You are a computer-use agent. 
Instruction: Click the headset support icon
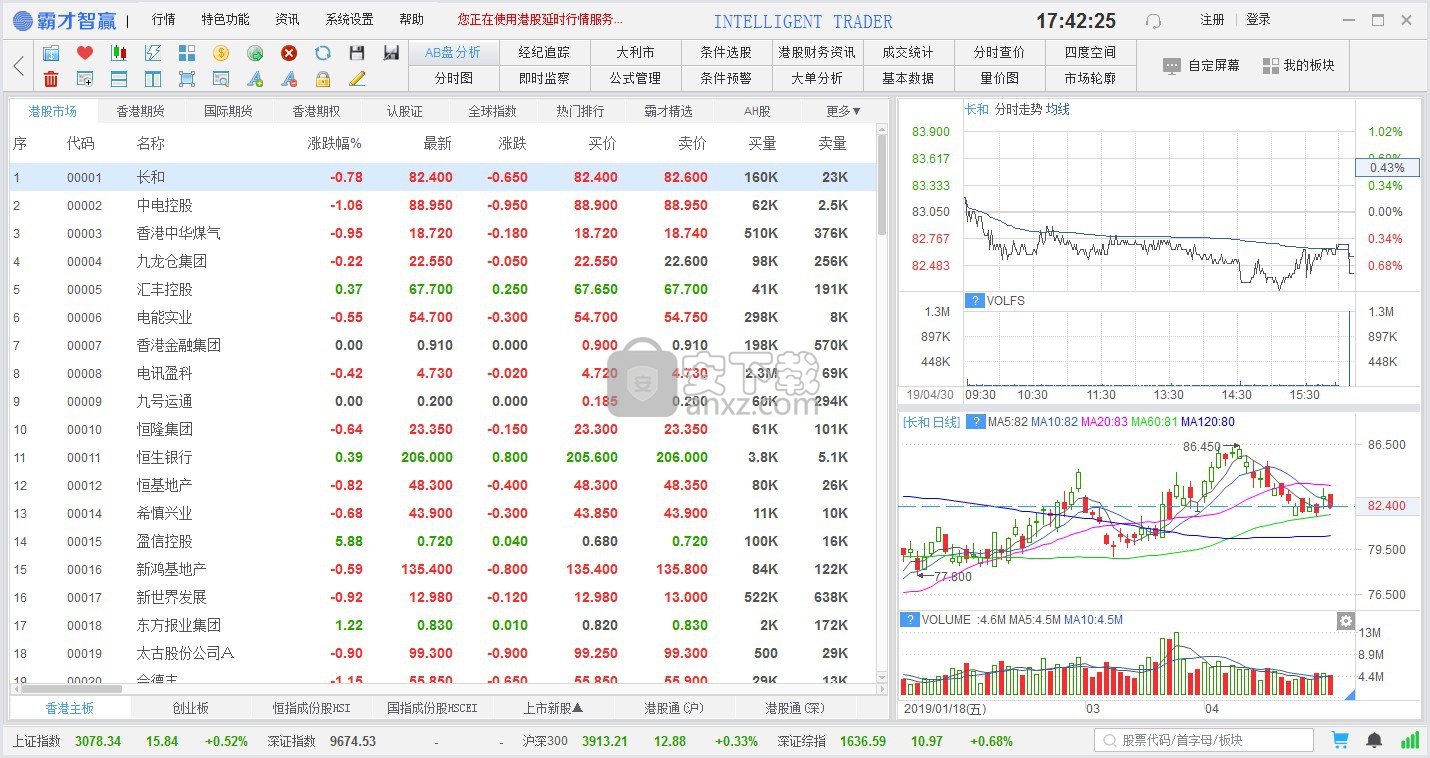[x=1153, y=21]
